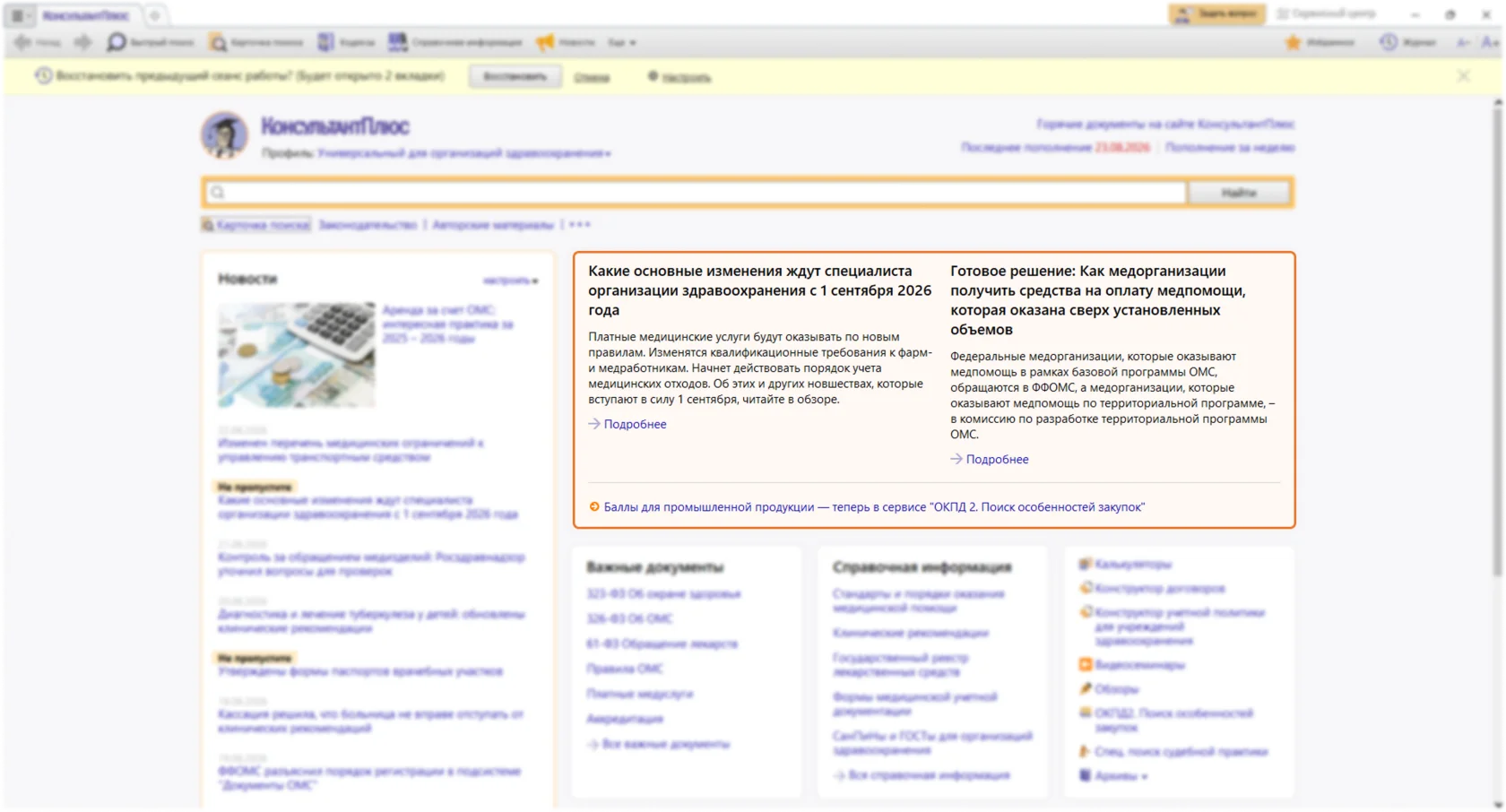
Task: Open the Последнее пополнение link
Action: [x=1055, y=147]
